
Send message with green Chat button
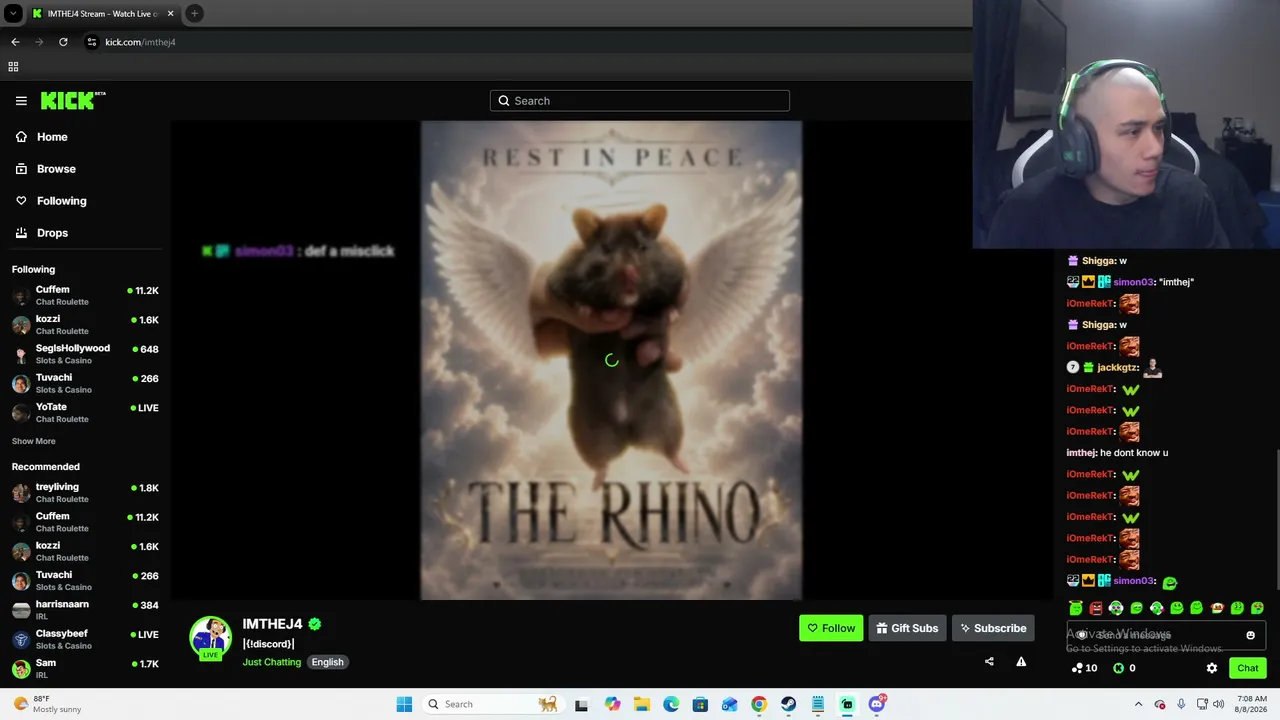1247,668
